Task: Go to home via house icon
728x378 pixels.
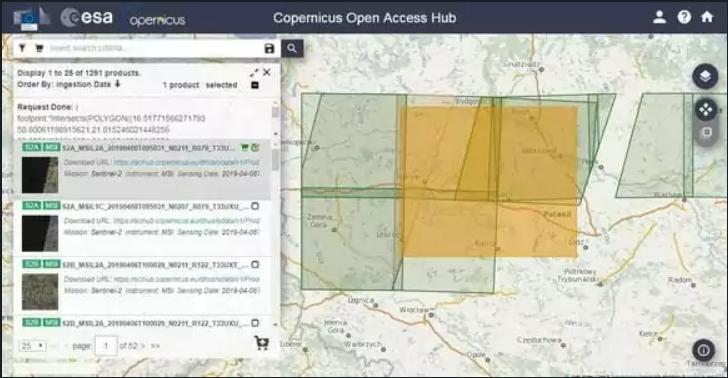Action: coord(707,17)
